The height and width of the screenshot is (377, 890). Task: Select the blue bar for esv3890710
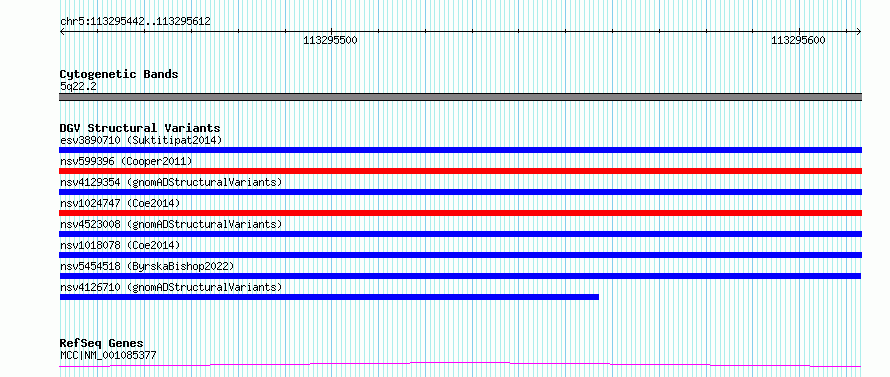tap(460, 150)
